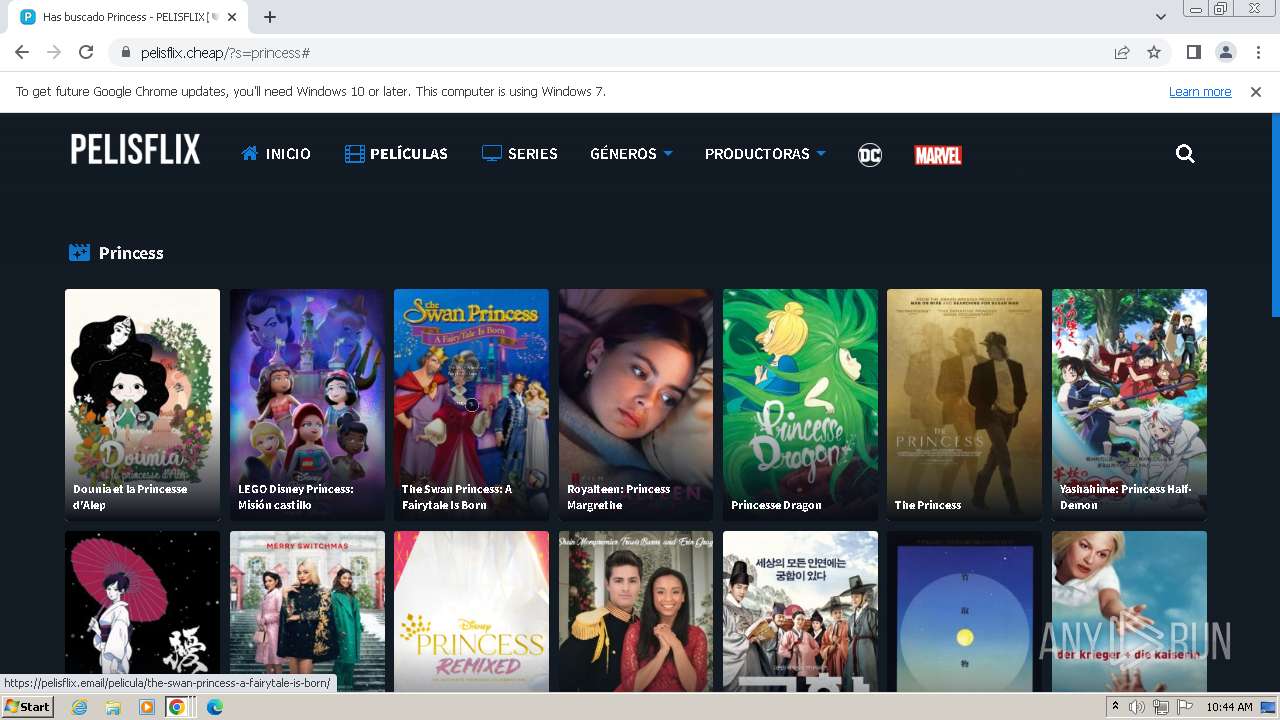The width and height of the screenshot is (1280, 720).
Task: Go to INICIO home menu item
Action: pos(276,154)
